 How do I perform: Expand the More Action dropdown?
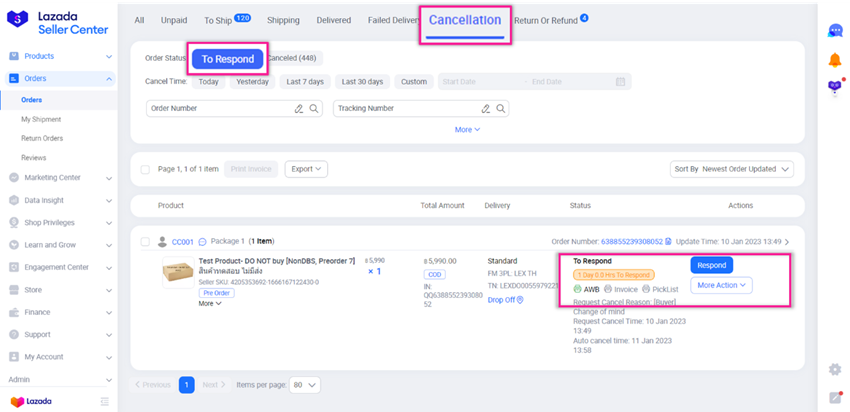tap(721, 285)
